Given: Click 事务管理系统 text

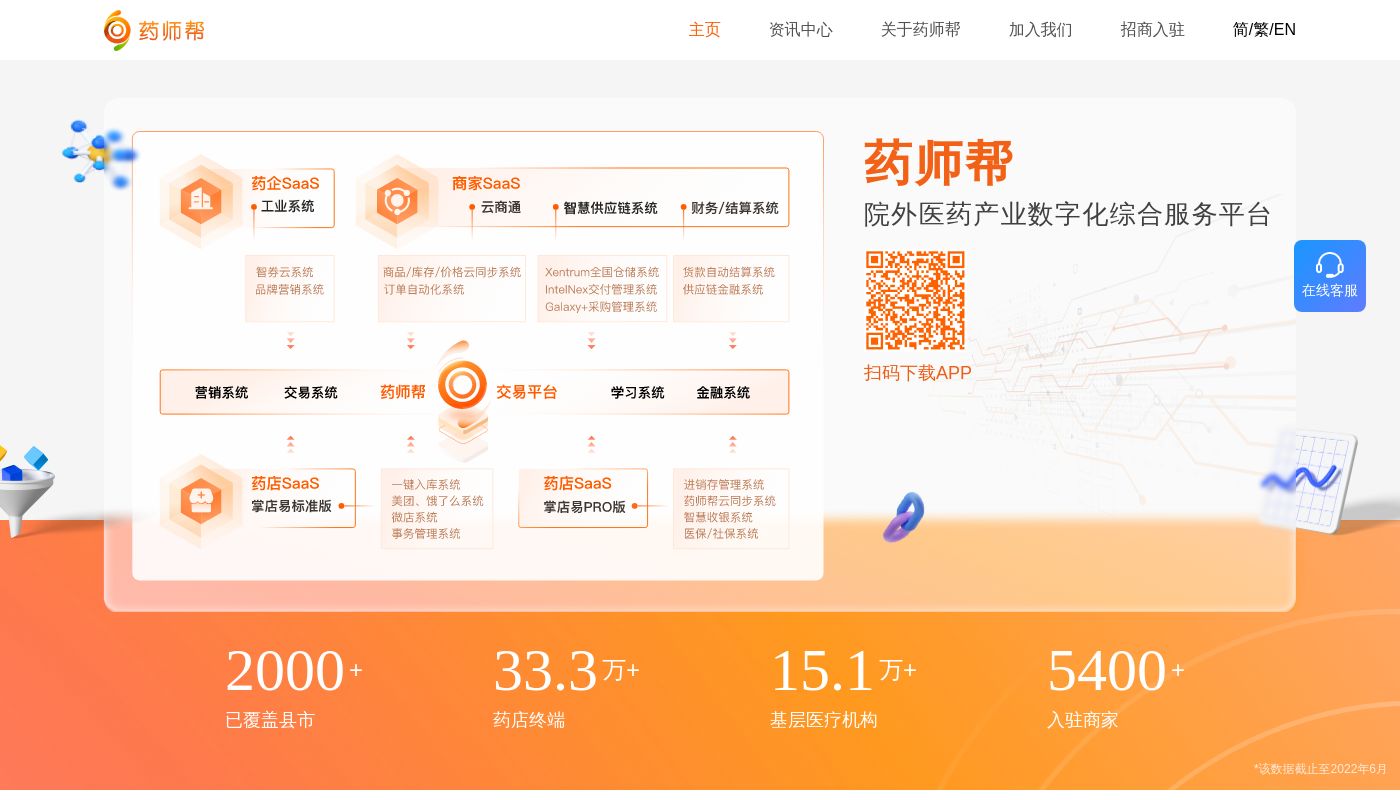Looking at the screenshot, I should point(426,533).
